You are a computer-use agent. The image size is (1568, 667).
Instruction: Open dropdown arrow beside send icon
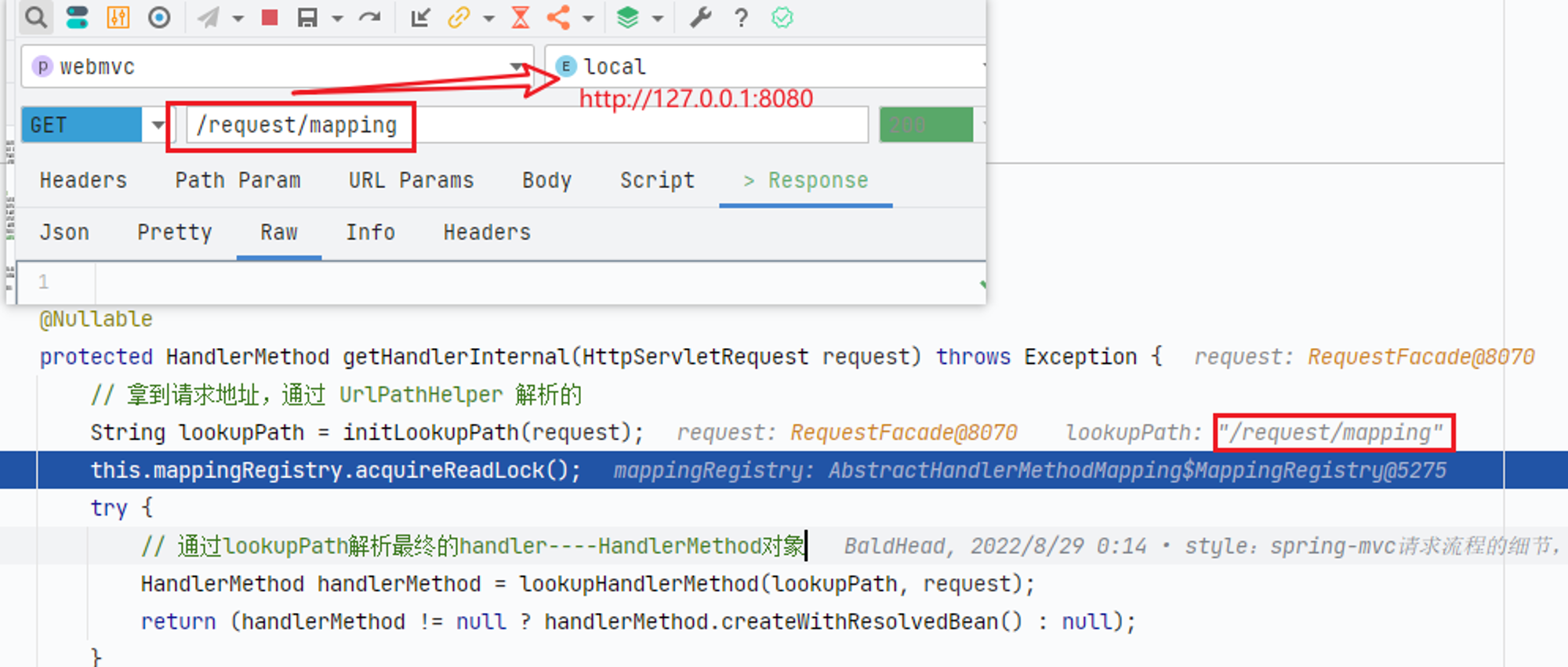click(238, 18)
